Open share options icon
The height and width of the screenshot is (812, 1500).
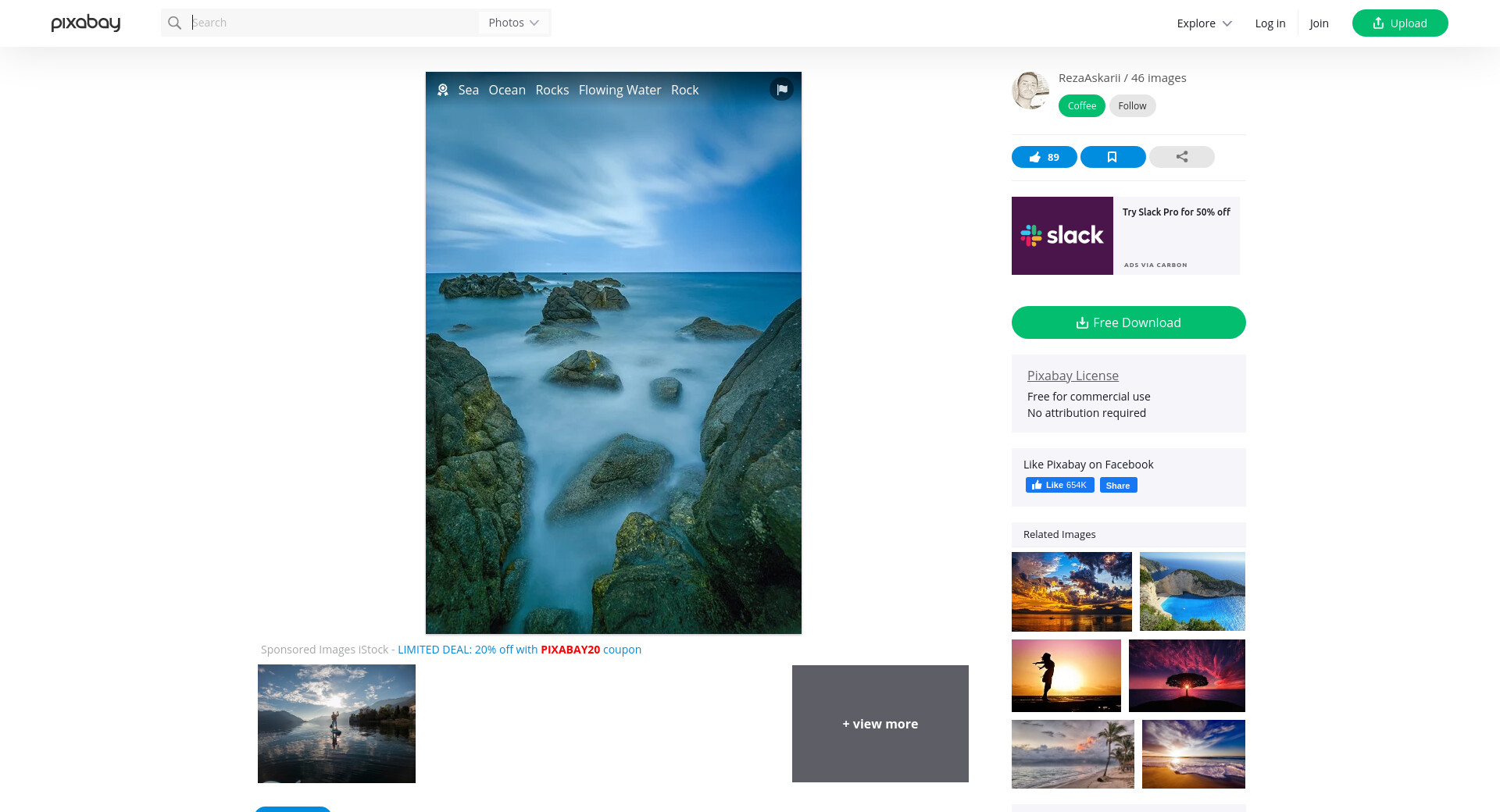tap(1181, 157)
